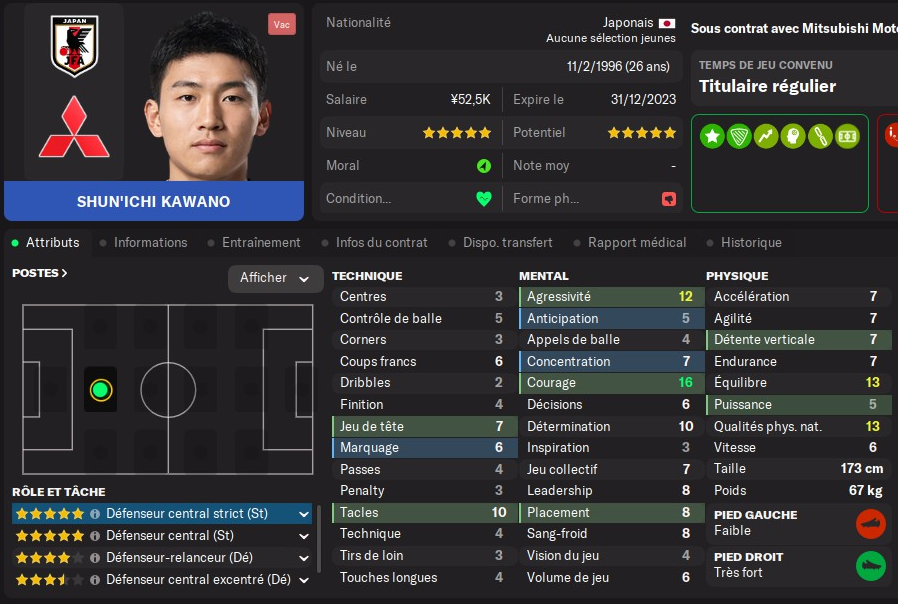Click the green right foot boot indicator
The height and width of the screenshot is (604, 898).
[871, 566]
